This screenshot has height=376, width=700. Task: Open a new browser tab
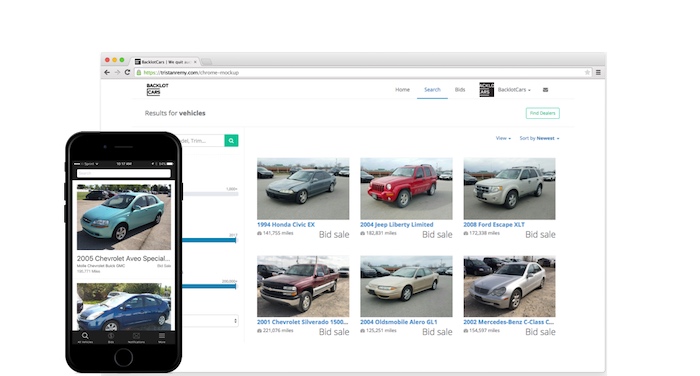coord(206,62)
